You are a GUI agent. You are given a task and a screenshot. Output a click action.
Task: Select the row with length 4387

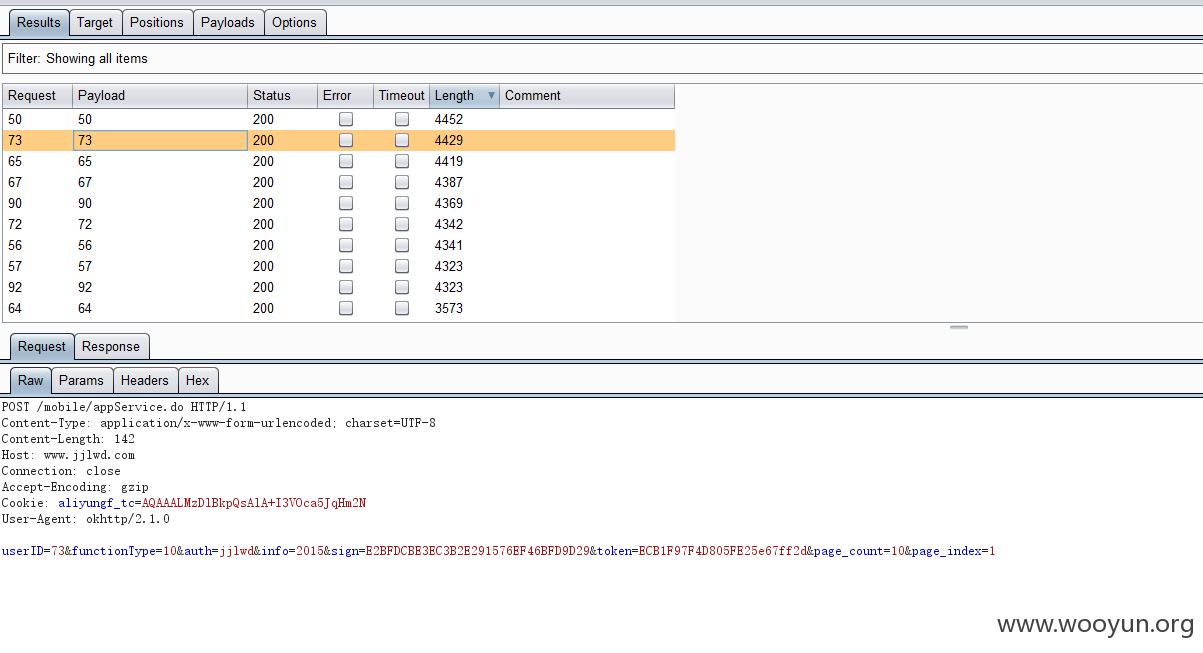pyautogui.click(x=339, y=182)
